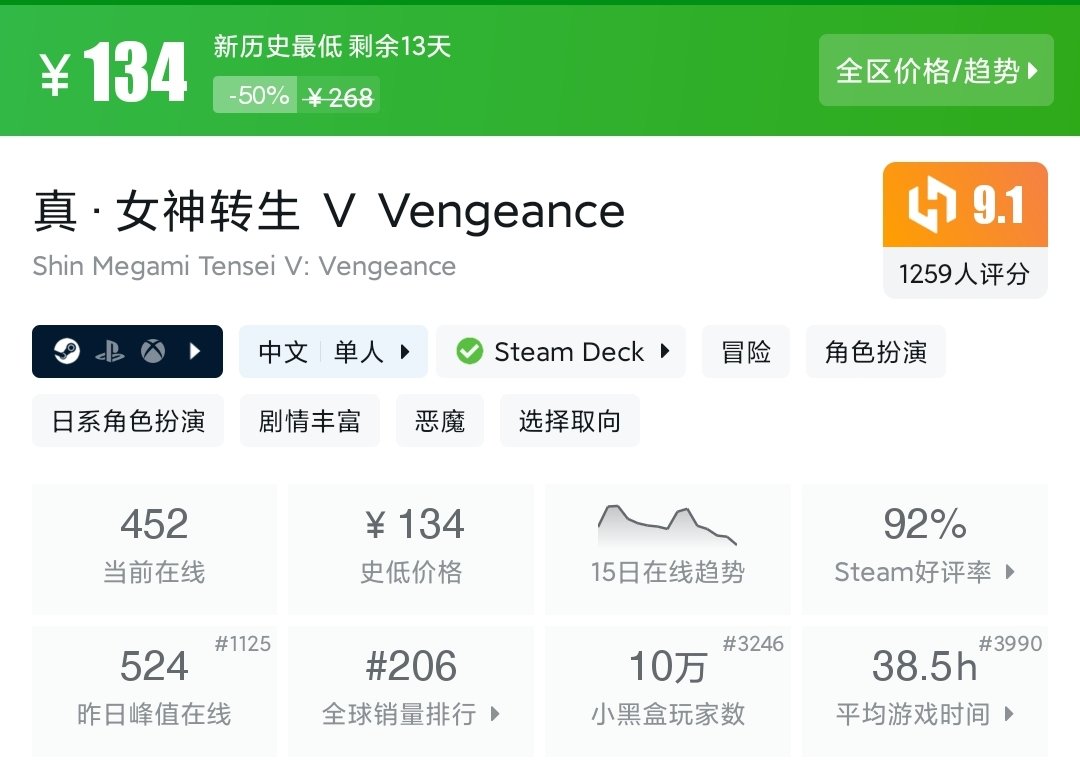The image size is (1080, 772).
Task: Click the PlayStation platform icon
Action: click(110, 352)
